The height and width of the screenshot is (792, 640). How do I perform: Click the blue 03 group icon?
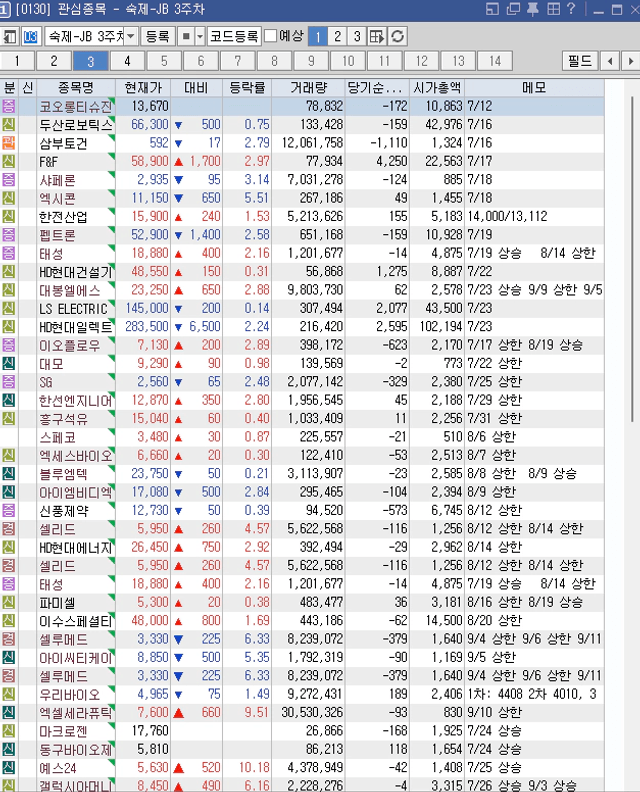click(x=30, y=36)
